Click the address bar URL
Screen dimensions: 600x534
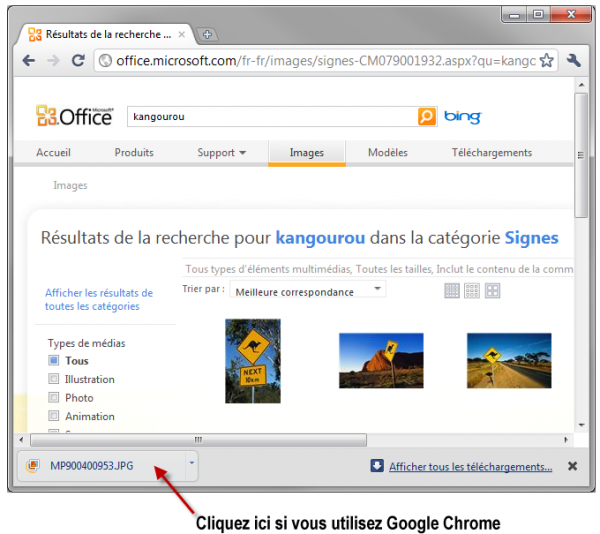326,60
